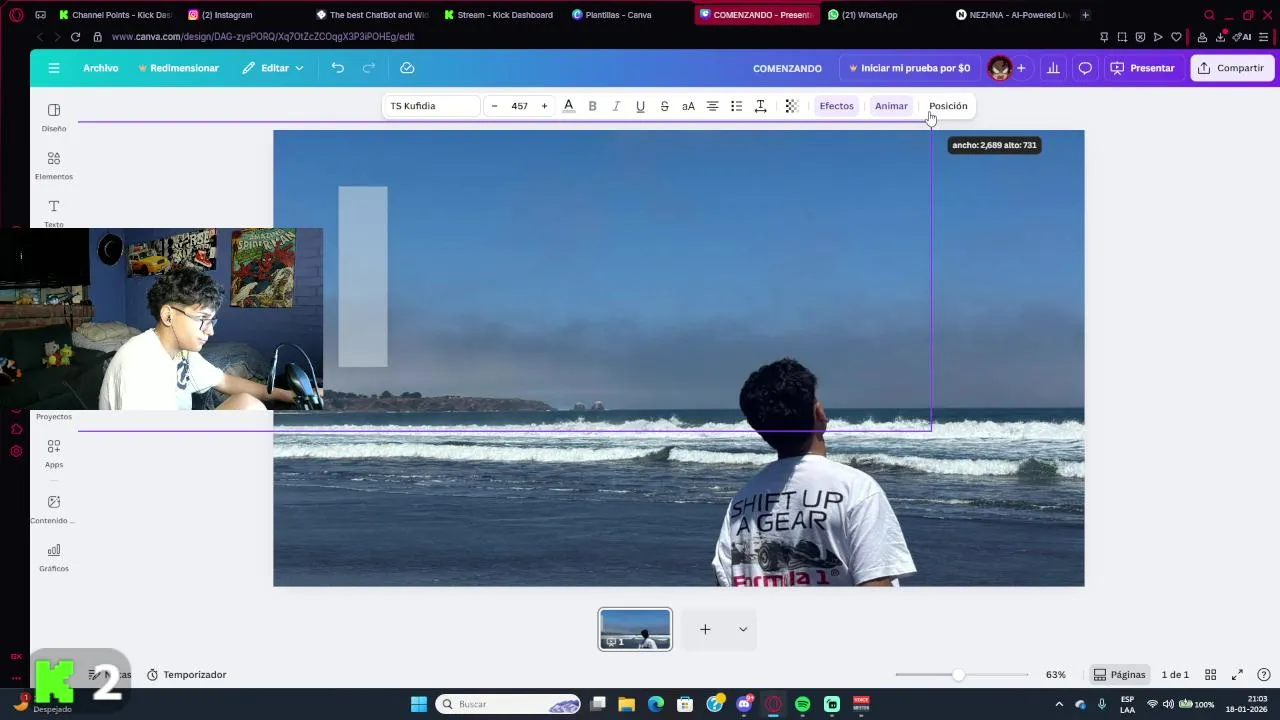Click the browser address bar URL

point(263,37)
